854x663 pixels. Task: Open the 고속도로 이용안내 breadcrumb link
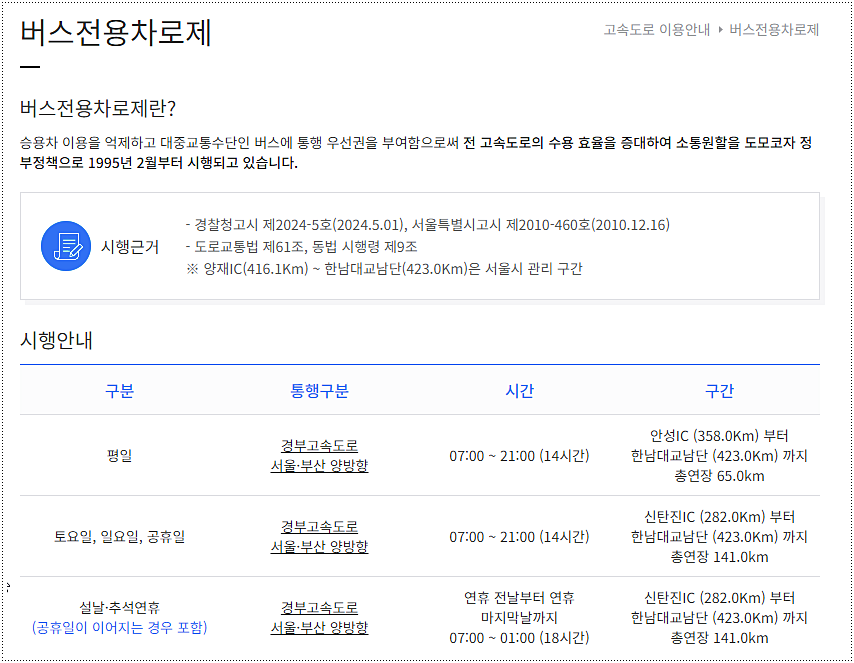(x=656, y=30)
